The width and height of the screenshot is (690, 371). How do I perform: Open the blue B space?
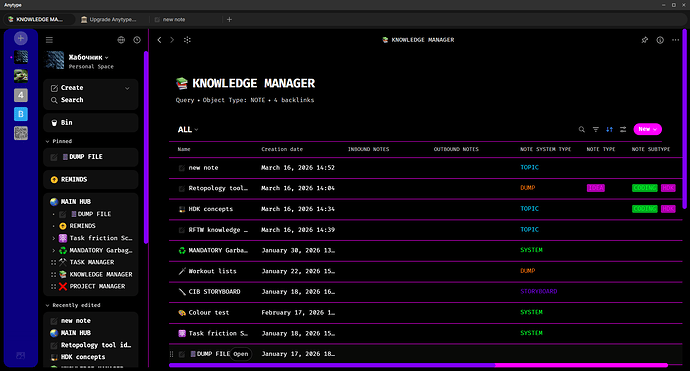pos(21,114)
